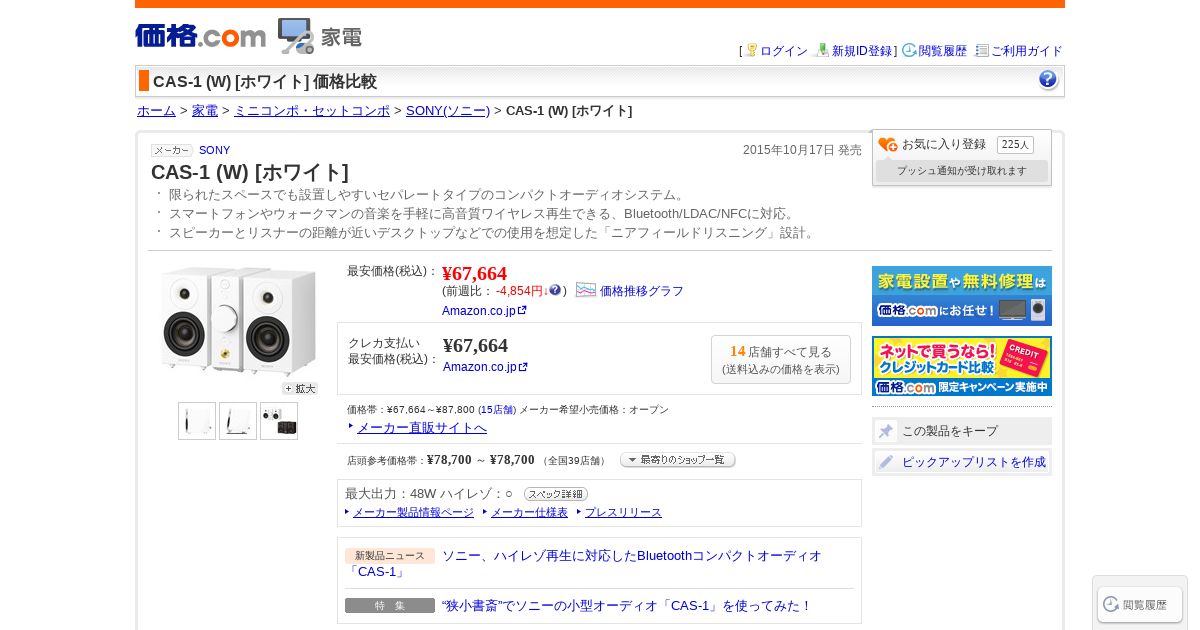Select the first product thumbnail
This screenshot has height=630, width=1200.
point(197,421)
